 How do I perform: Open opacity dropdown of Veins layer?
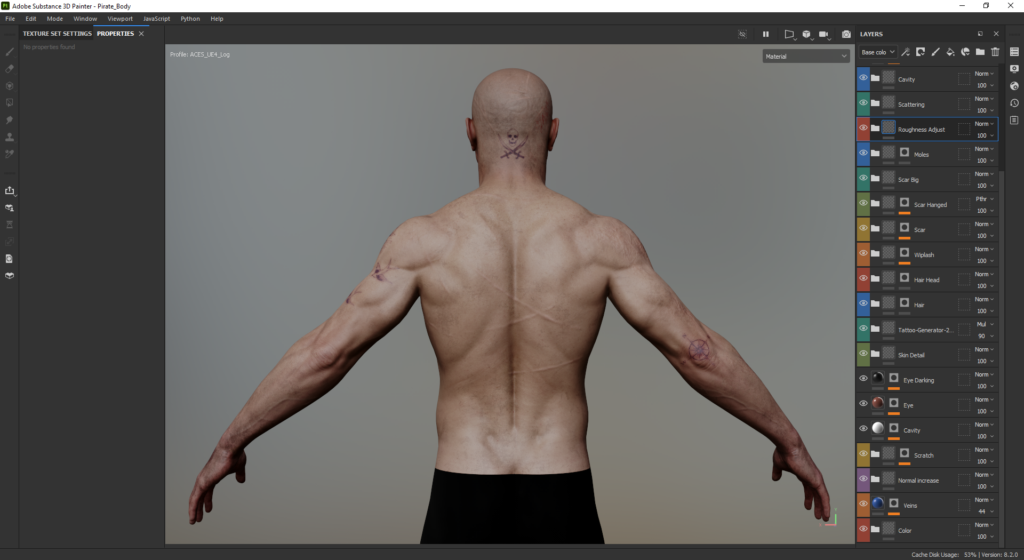984,511
